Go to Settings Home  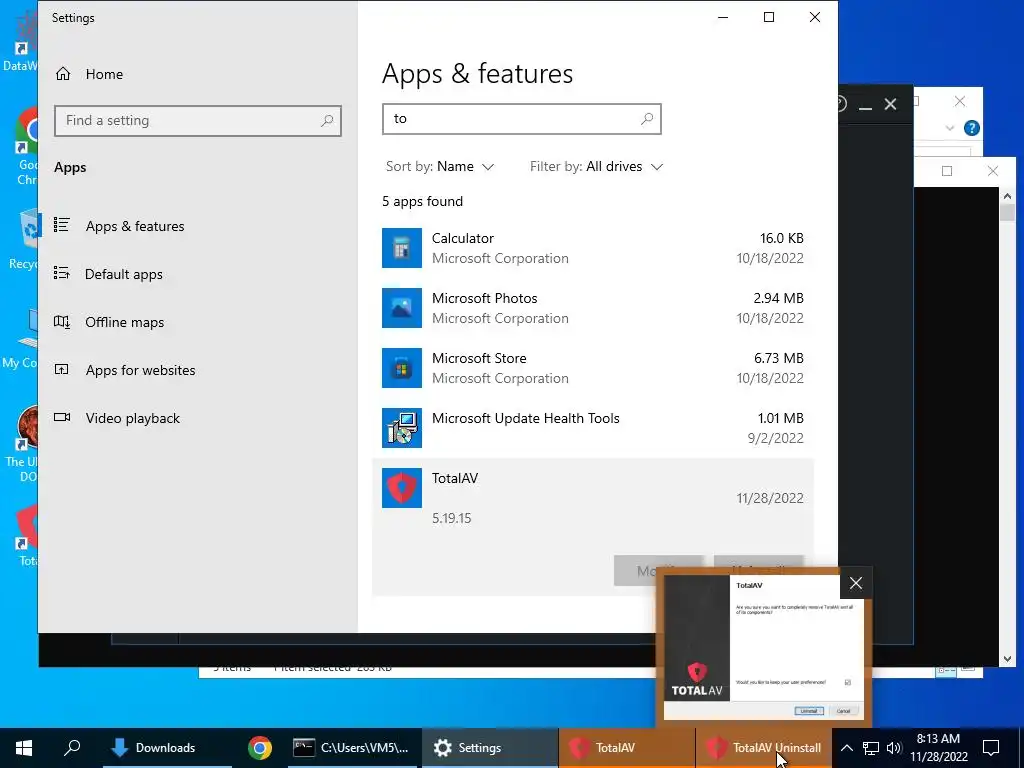[89, 74]
